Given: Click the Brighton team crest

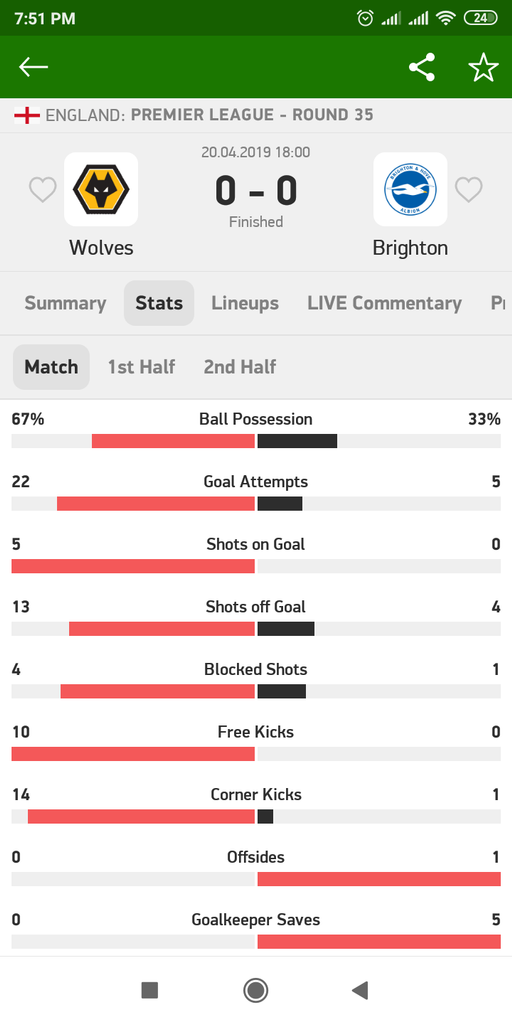Looking at the screenshot, I should (410, 189).
